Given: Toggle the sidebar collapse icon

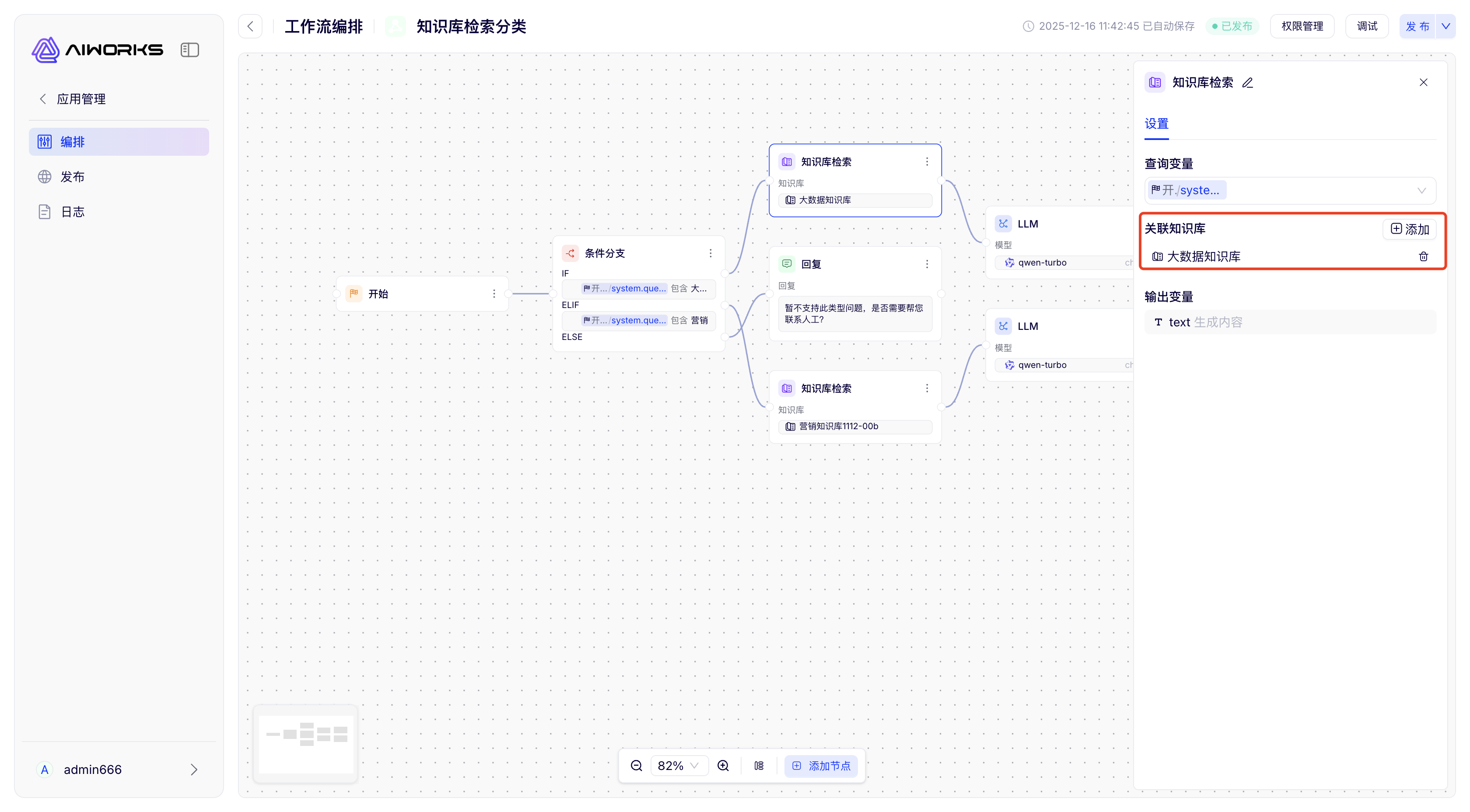Looking at the screenshot, I should (189, 50).
